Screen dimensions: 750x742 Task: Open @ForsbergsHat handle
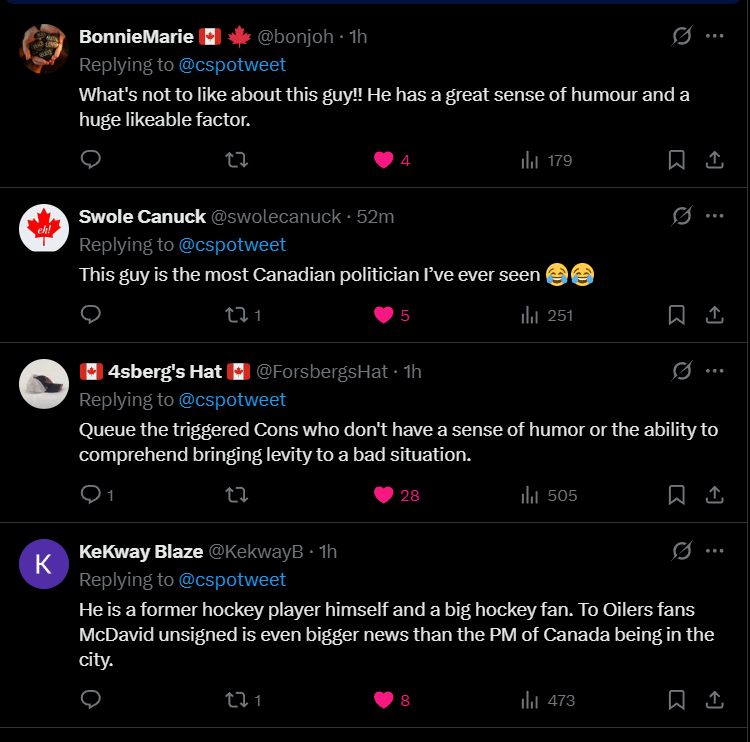[322, 372]
